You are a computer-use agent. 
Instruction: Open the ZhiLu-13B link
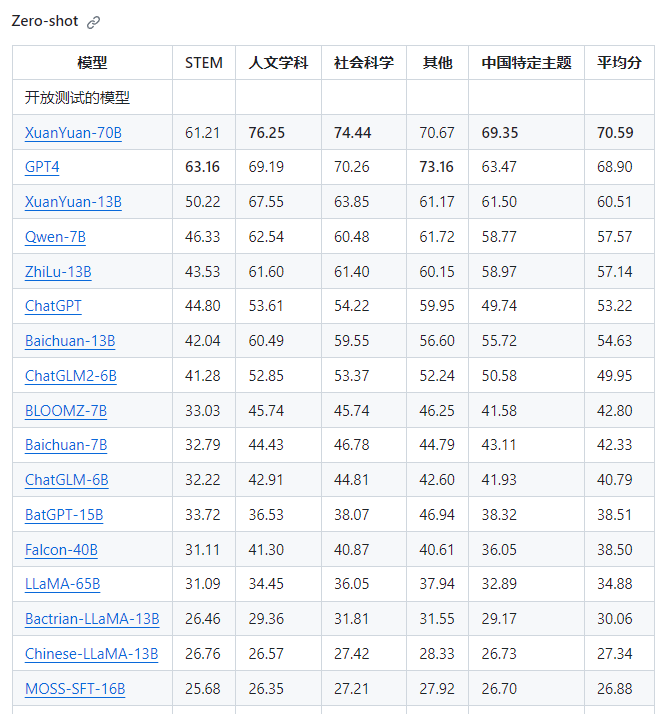click(58, 272)
